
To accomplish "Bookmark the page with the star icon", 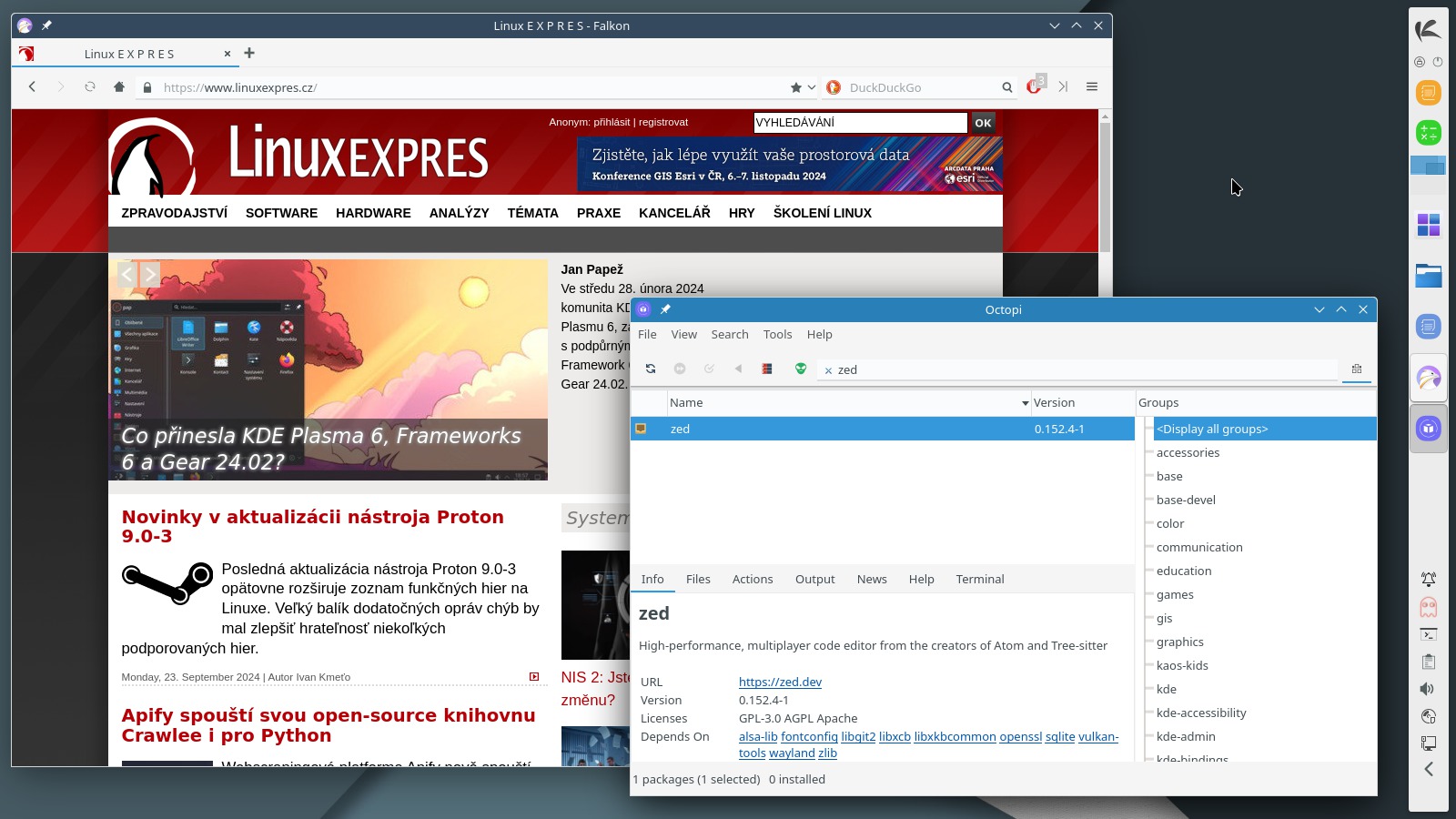I will 796,87.
